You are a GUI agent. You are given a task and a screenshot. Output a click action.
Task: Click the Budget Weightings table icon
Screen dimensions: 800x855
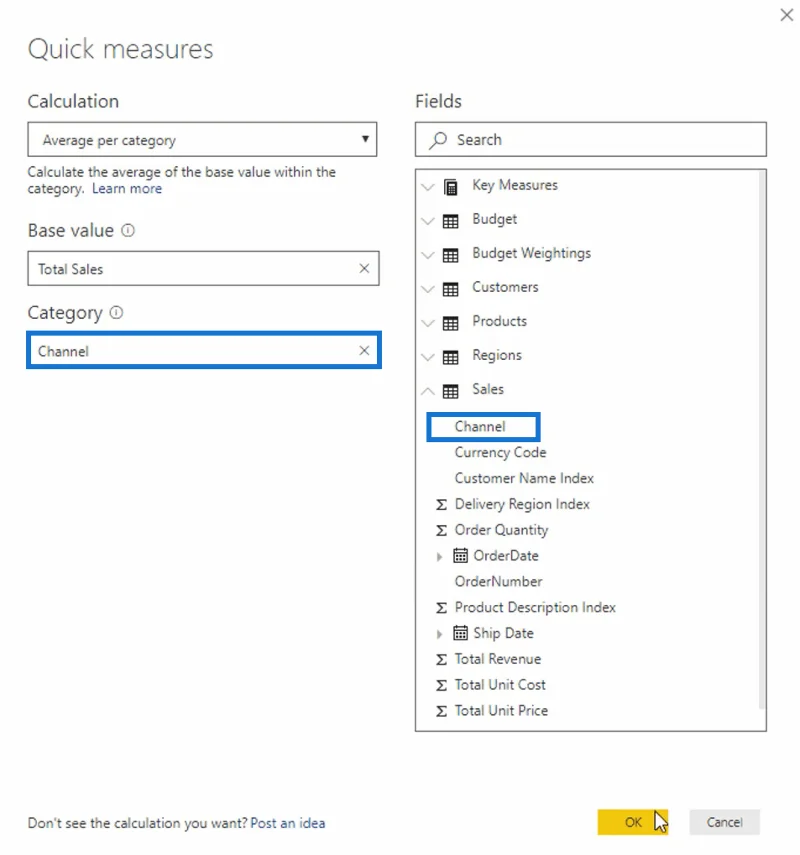pyautogui.click(x=450, y=255)
